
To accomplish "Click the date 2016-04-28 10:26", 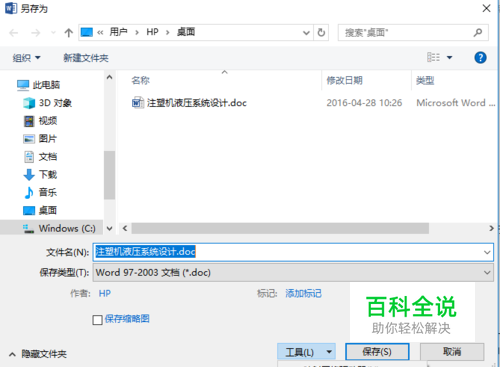I will coord(364,103).
